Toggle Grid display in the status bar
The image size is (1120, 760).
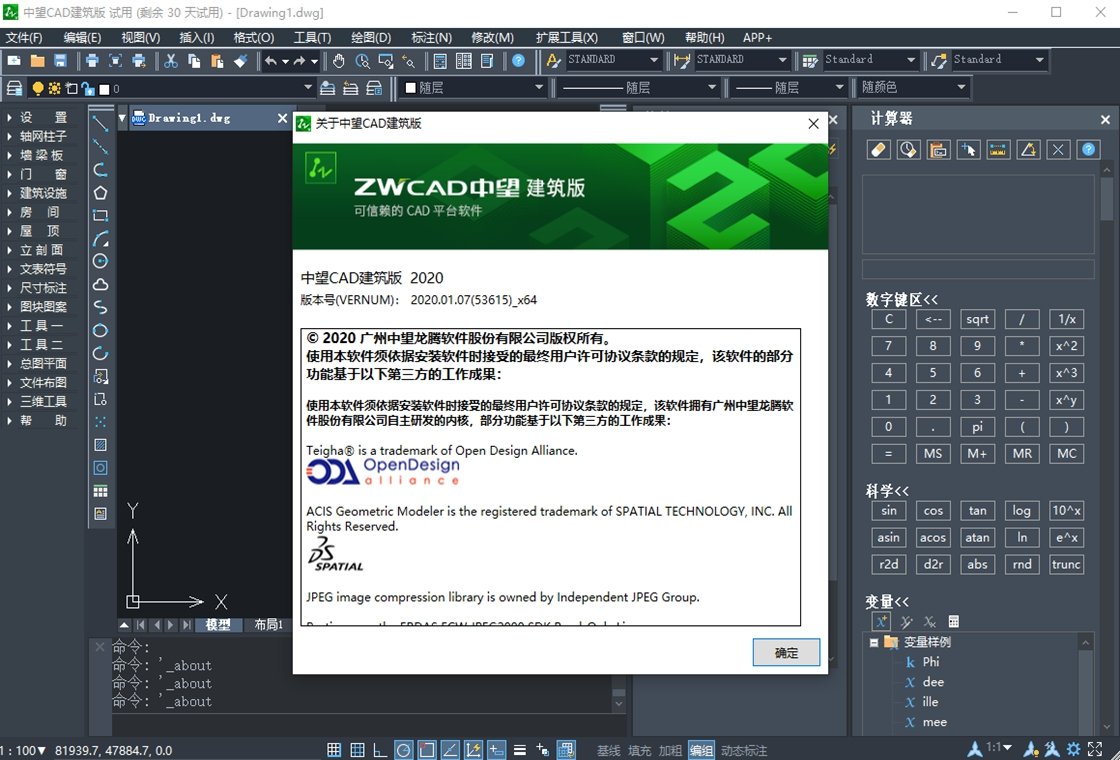pyautogui.click(x=357, y=750)
